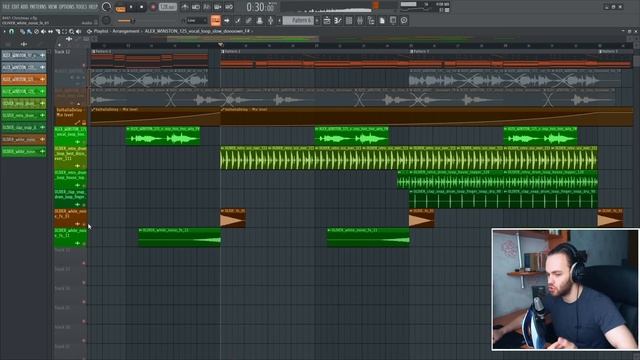Open the VIEW menu
This screenshot has height=360, width=640.
click(53, 7)
